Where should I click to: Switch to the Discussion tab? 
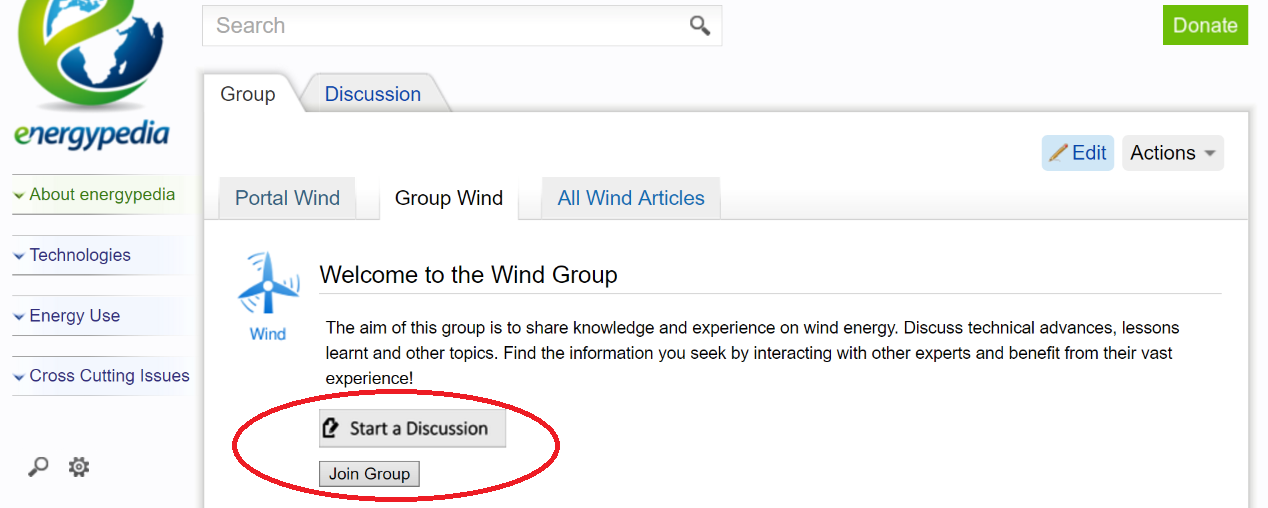point(372,94)
